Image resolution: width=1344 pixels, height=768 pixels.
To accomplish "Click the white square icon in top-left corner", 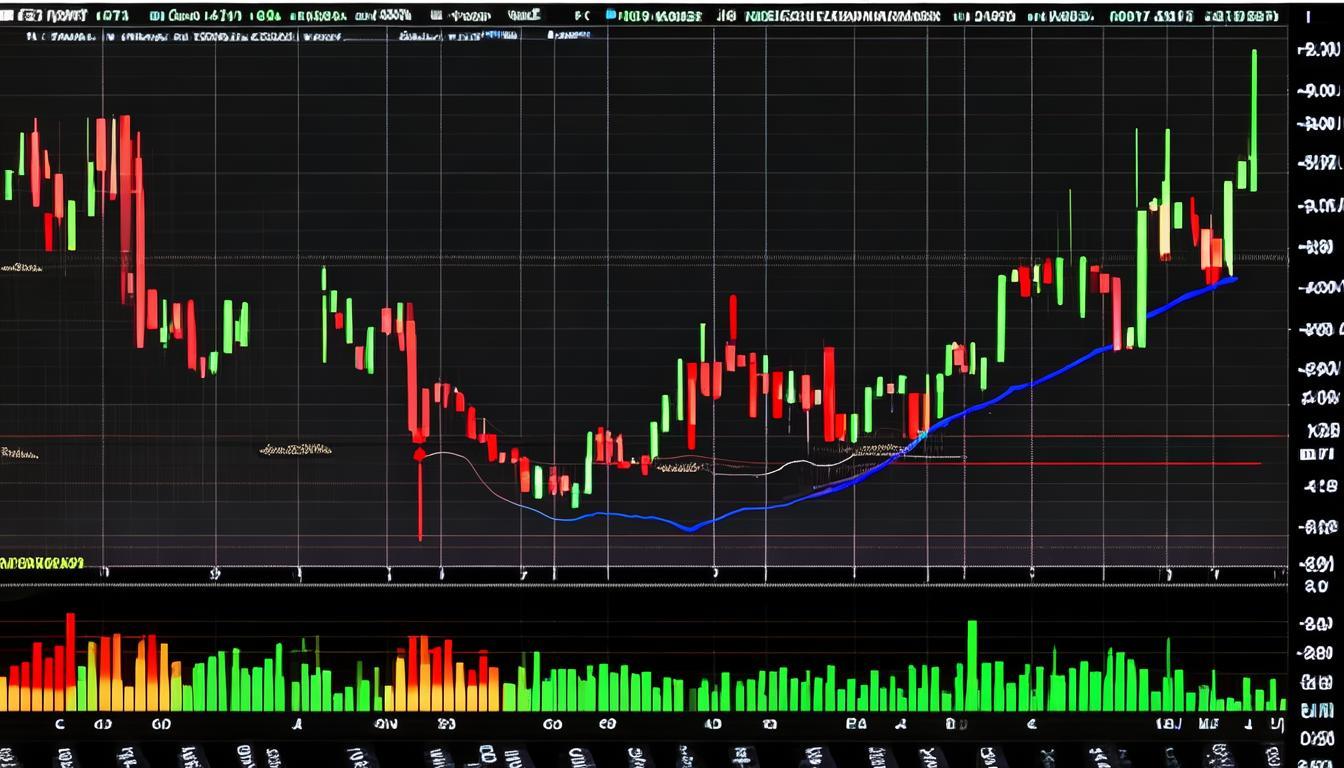I will coord(7,16).
